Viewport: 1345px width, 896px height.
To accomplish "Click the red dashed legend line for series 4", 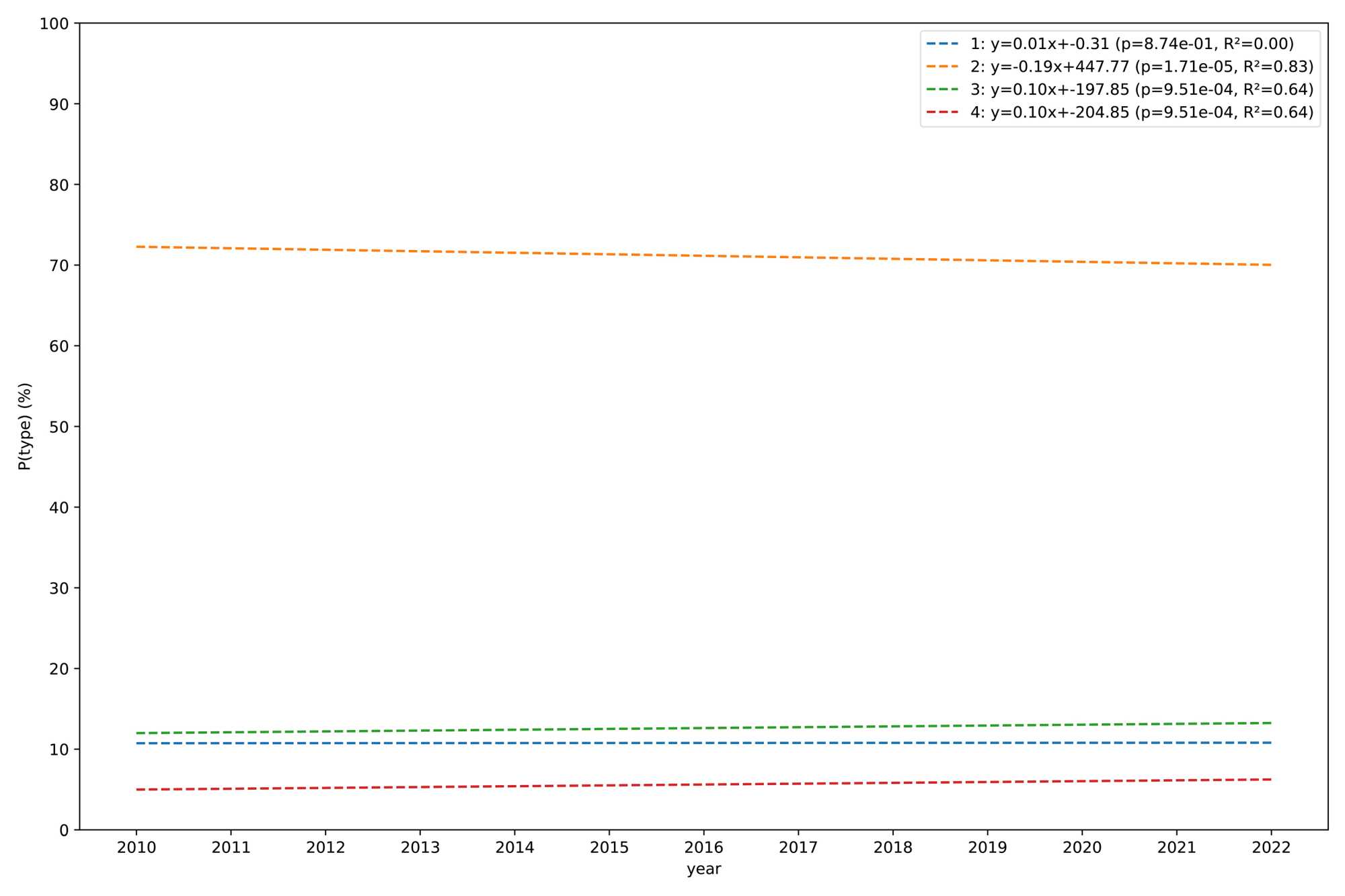I will pos(942,112).
